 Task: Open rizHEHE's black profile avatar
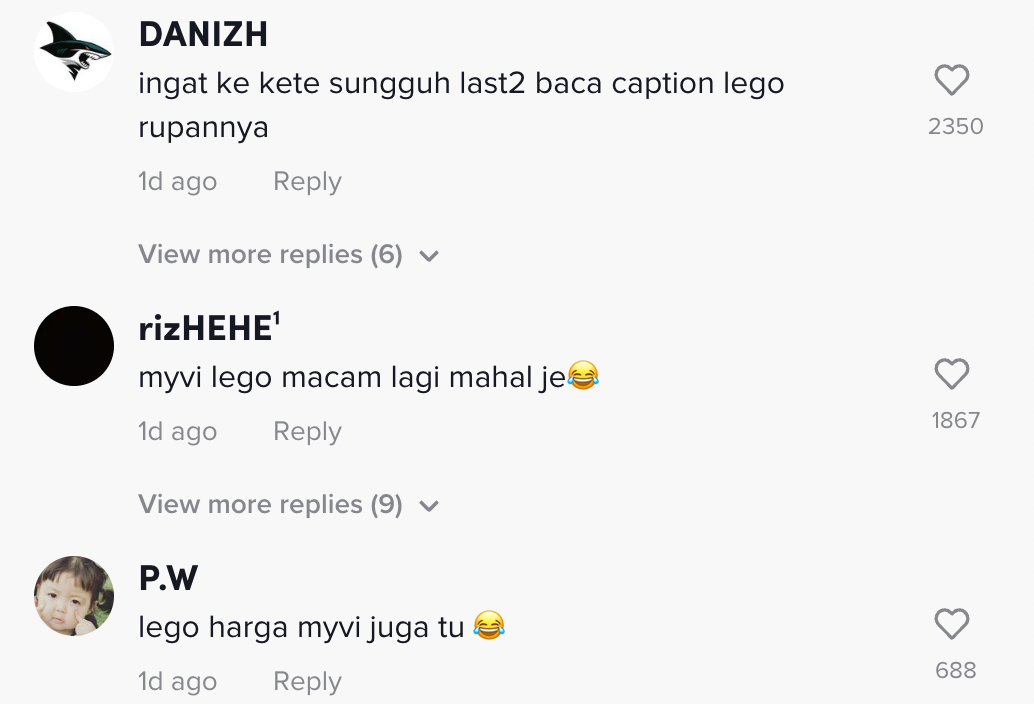[74, 346]
